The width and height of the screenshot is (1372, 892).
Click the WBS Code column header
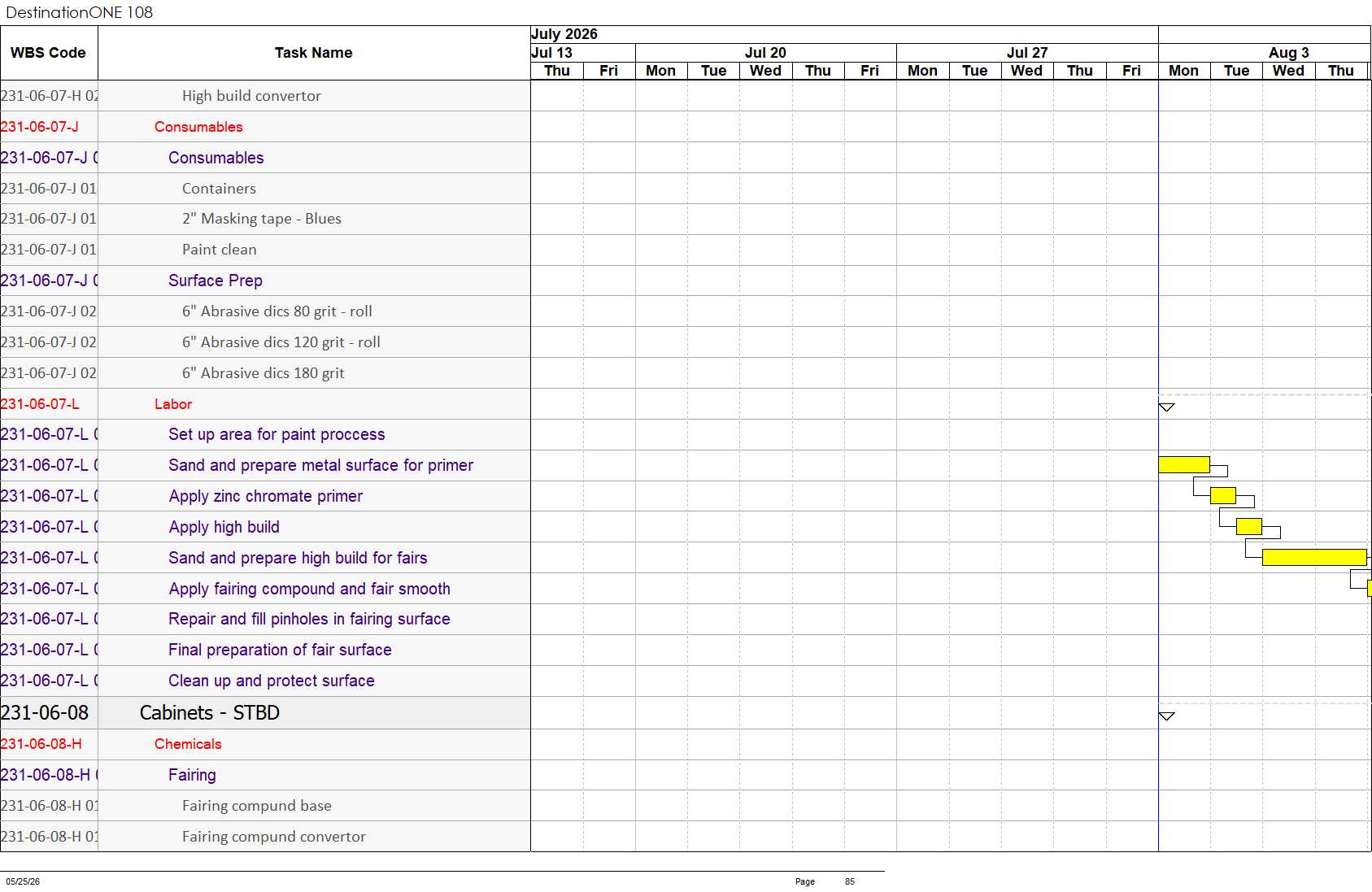coord(48,53)
